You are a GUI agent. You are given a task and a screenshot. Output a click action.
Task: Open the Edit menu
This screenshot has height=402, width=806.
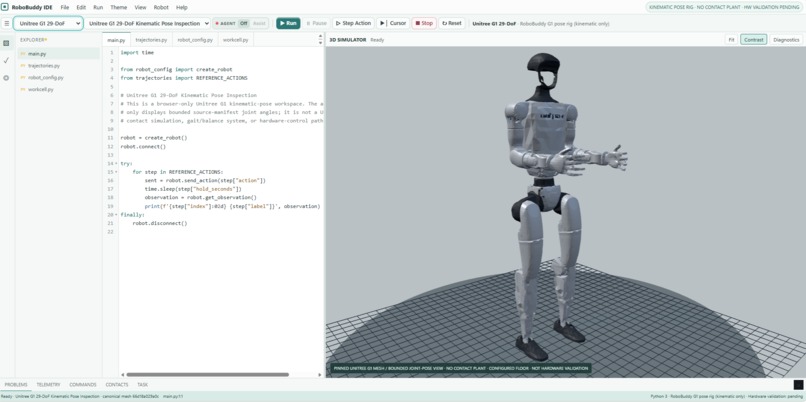point(81,8)
